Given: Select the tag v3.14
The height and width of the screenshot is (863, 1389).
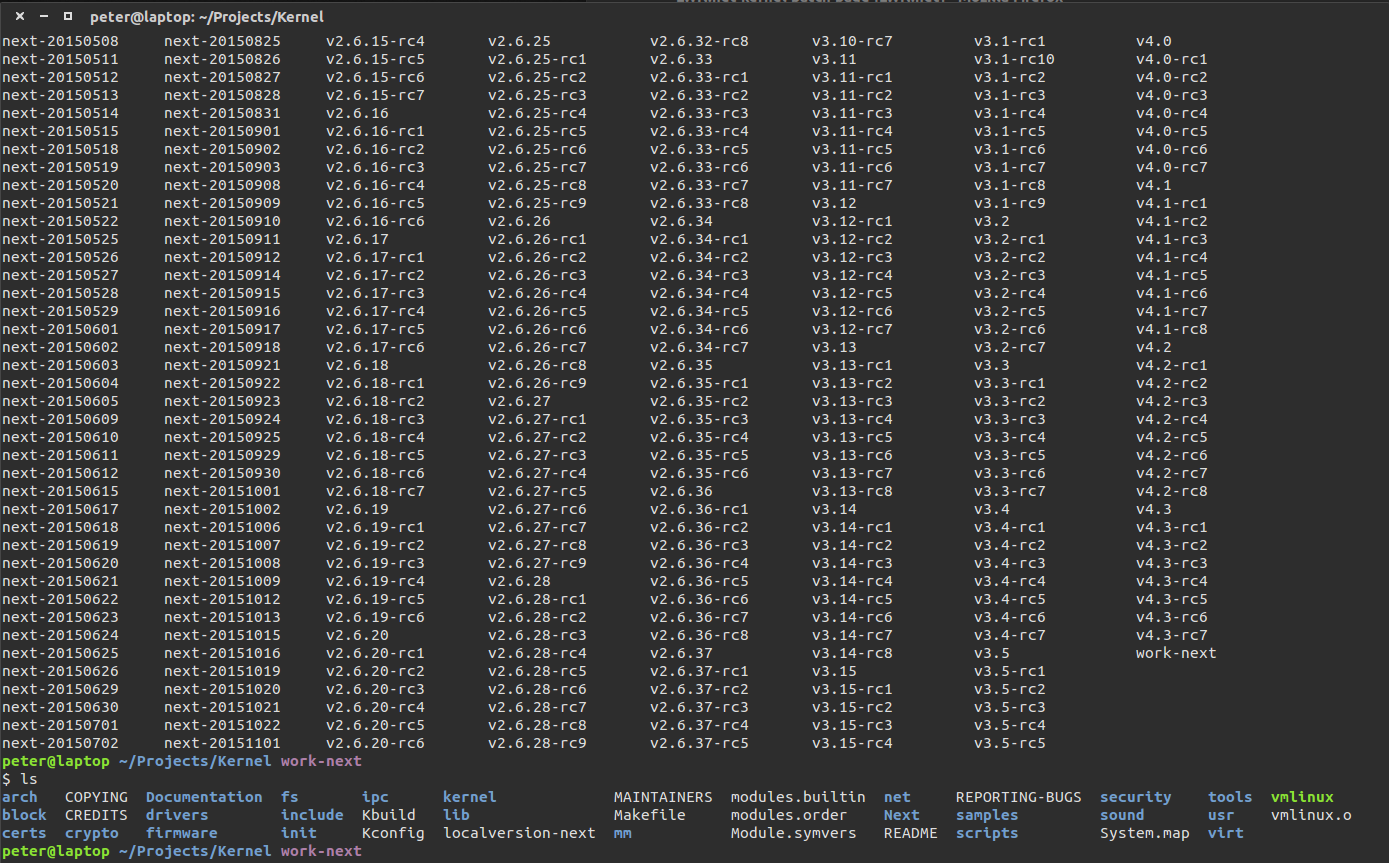Looking at the screenshot, I should pos(834,509).
